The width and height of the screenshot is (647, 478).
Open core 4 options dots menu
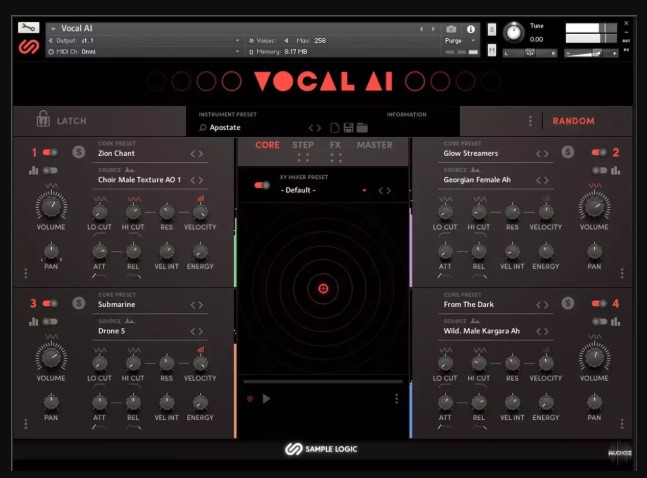pos(622,424)
